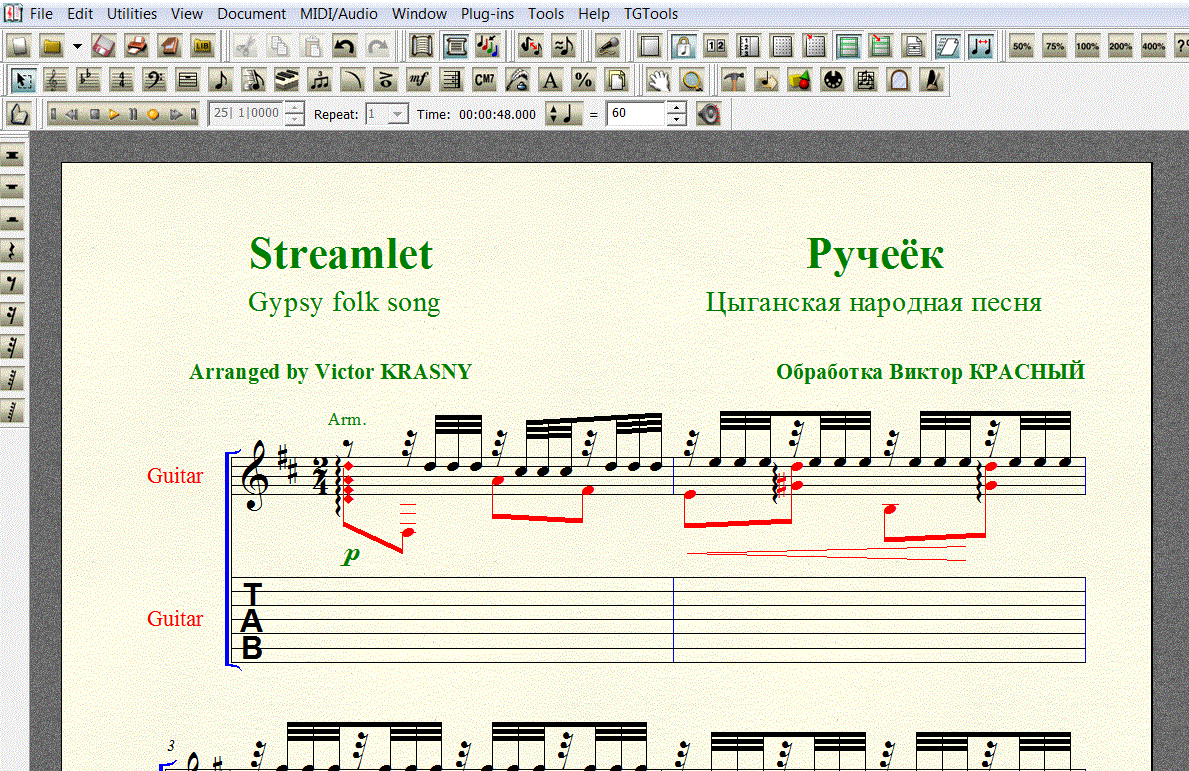
Task: Open the Repeat dropdown
Action: point(397,114)
